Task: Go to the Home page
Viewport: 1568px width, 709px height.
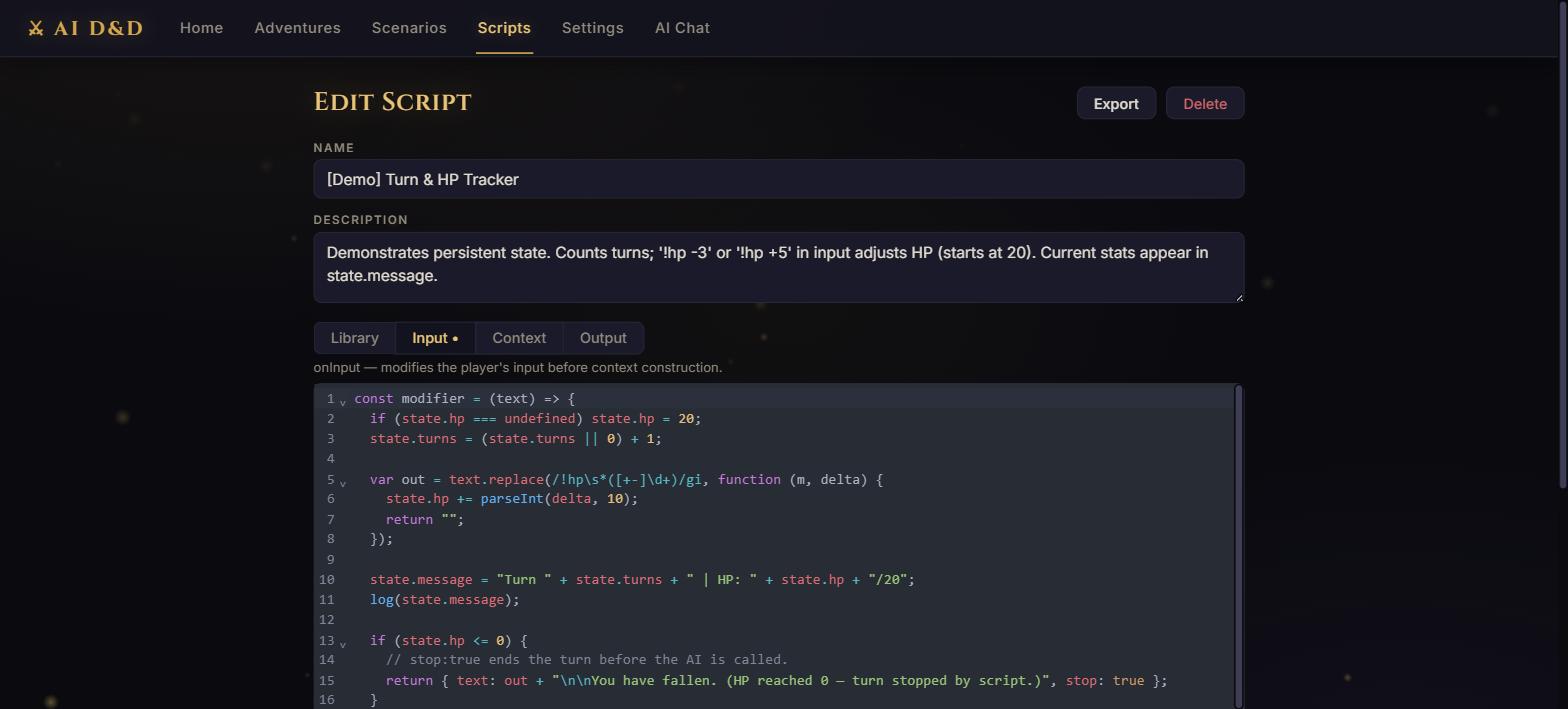Action: pyautogui.click(x=201, y=28)
